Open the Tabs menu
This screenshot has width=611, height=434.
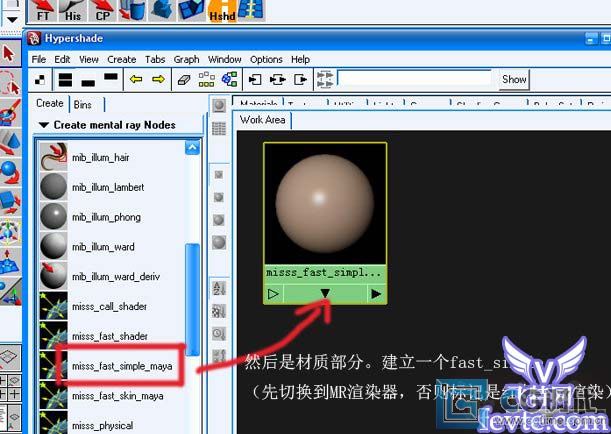coord(155,59)
